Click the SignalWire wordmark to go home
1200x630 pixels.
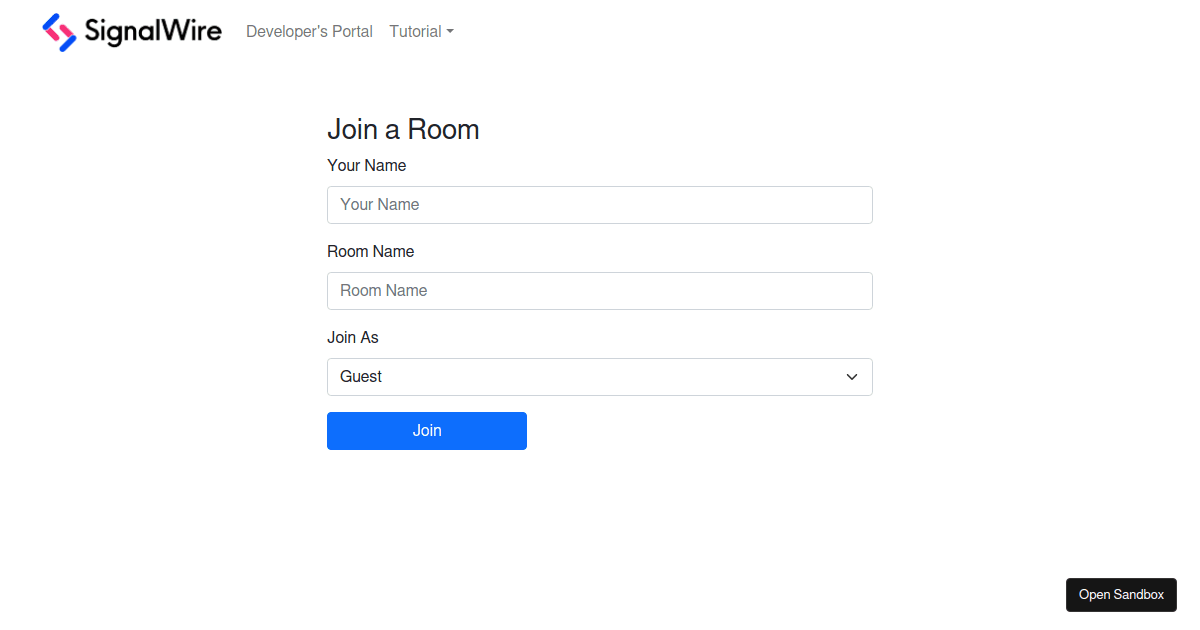(152, 32)
